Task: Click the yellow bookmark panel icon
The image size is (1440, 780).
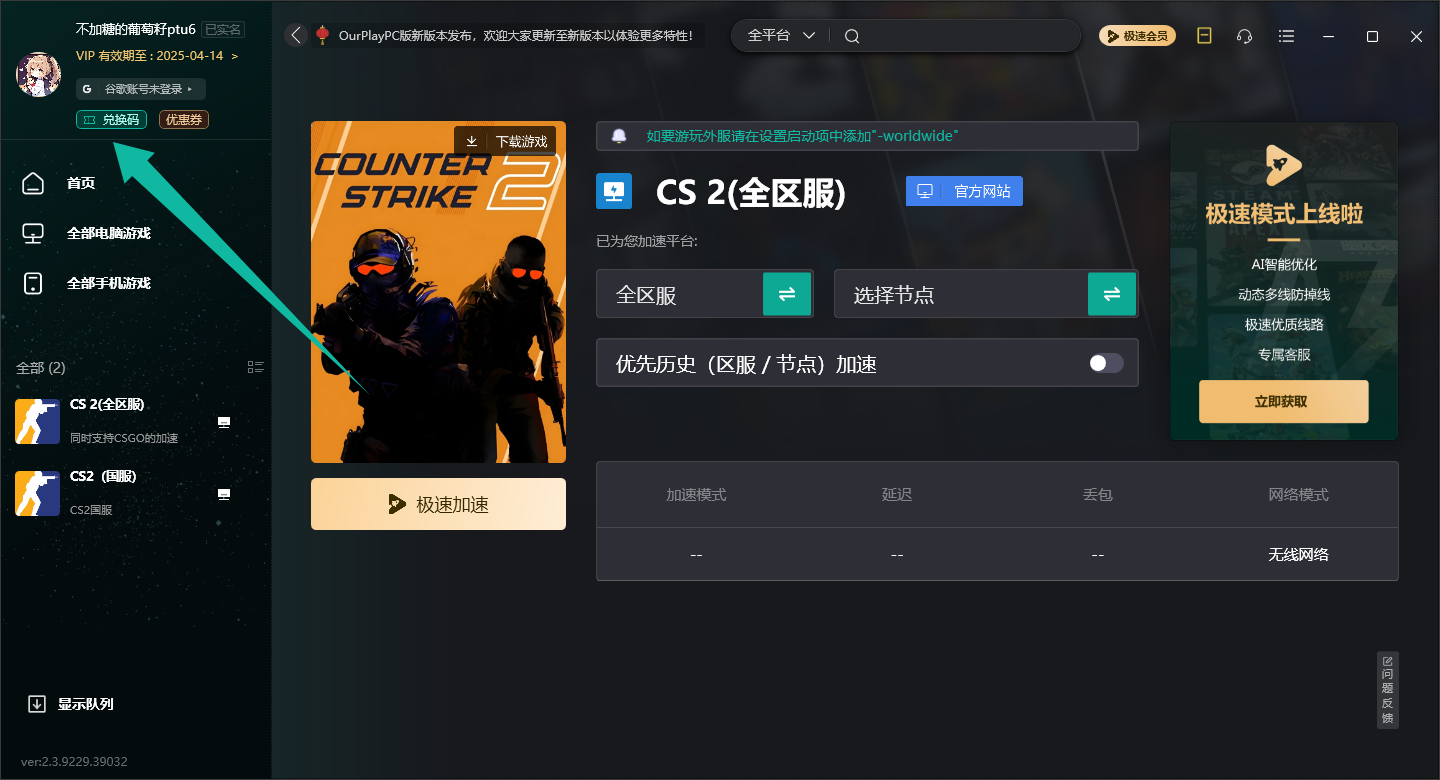Action: point(1204,36)
